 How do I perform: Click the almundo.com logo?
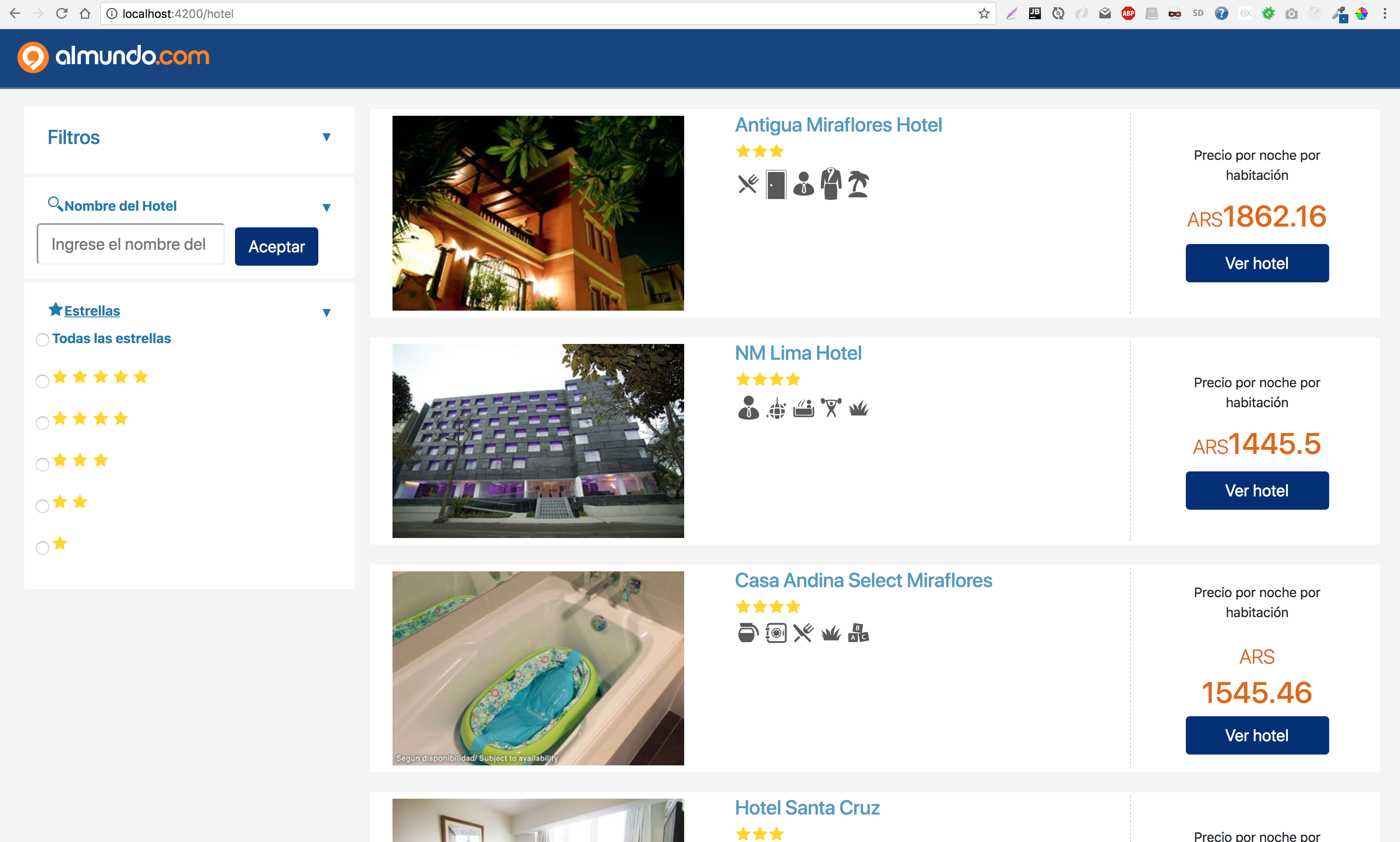(x=114, y=56)
